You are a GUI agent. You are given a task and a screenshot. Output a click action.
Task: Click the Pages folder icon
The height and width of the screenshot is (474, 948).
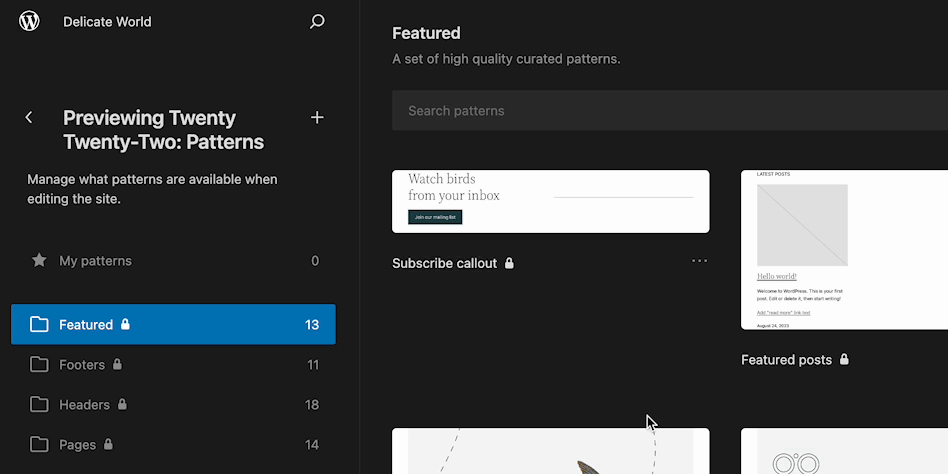point(39,445)
